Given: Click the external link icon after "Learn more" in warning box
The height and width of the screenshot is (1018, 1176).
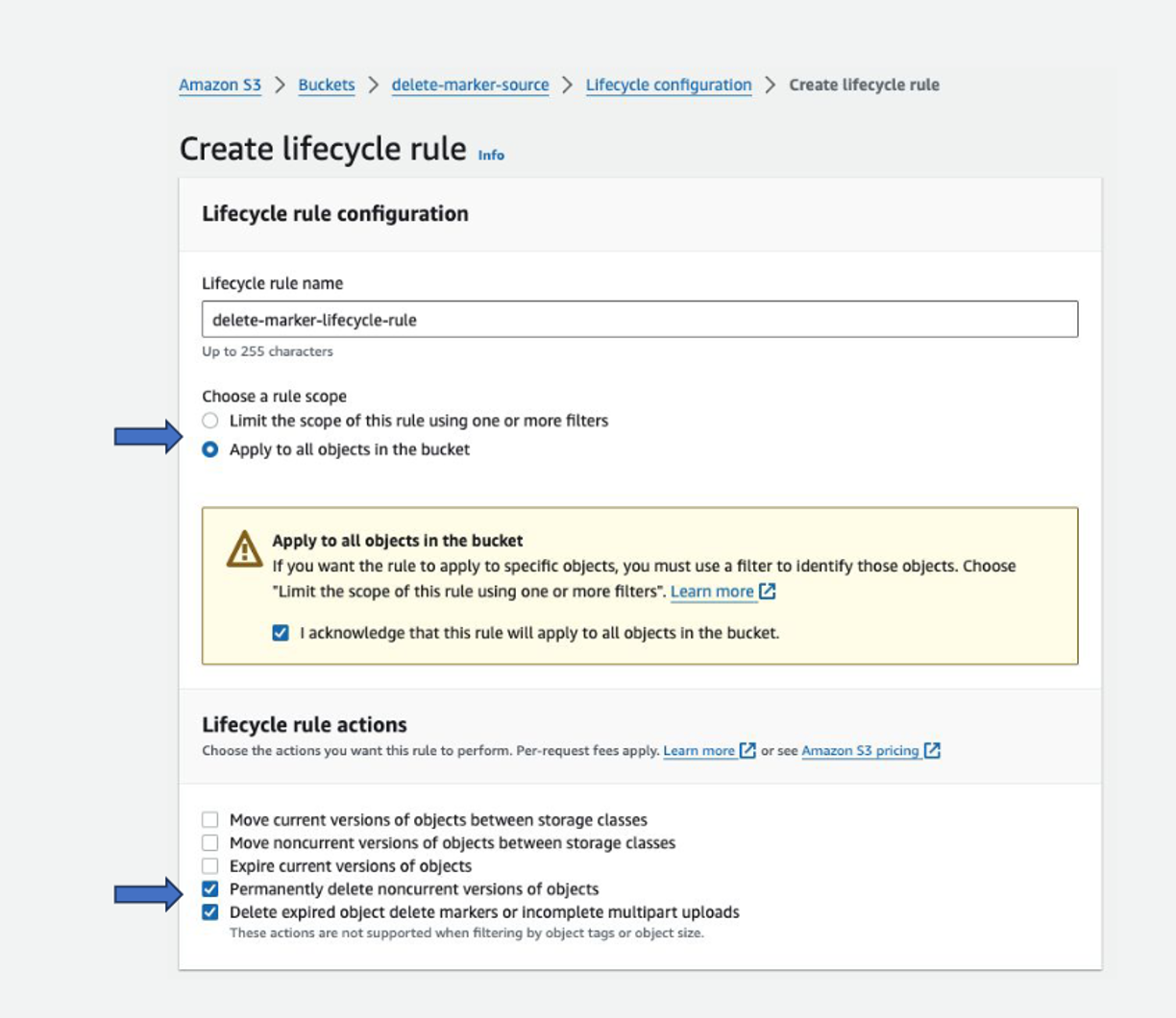Looking at the screenshot, I should point(766,592).
